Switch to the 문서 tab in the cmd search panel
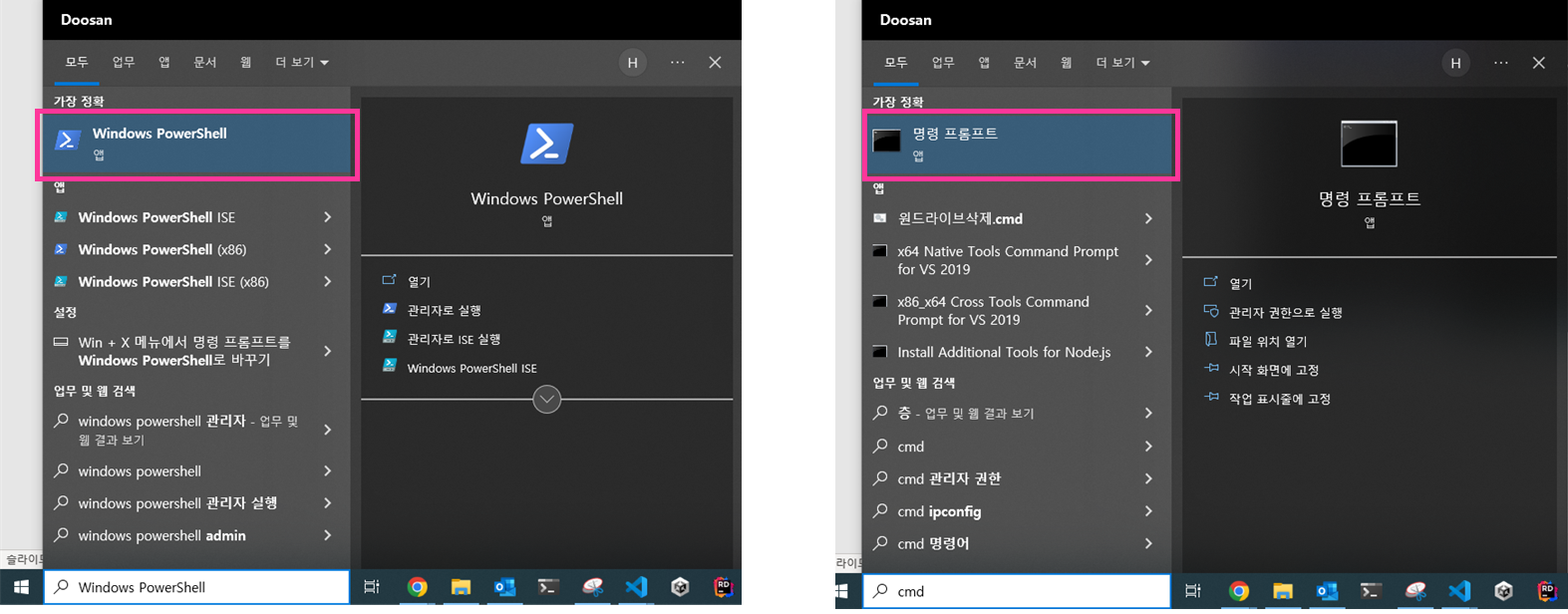The width and height of the screenshot is (1568, 614). coord(1025,63)
